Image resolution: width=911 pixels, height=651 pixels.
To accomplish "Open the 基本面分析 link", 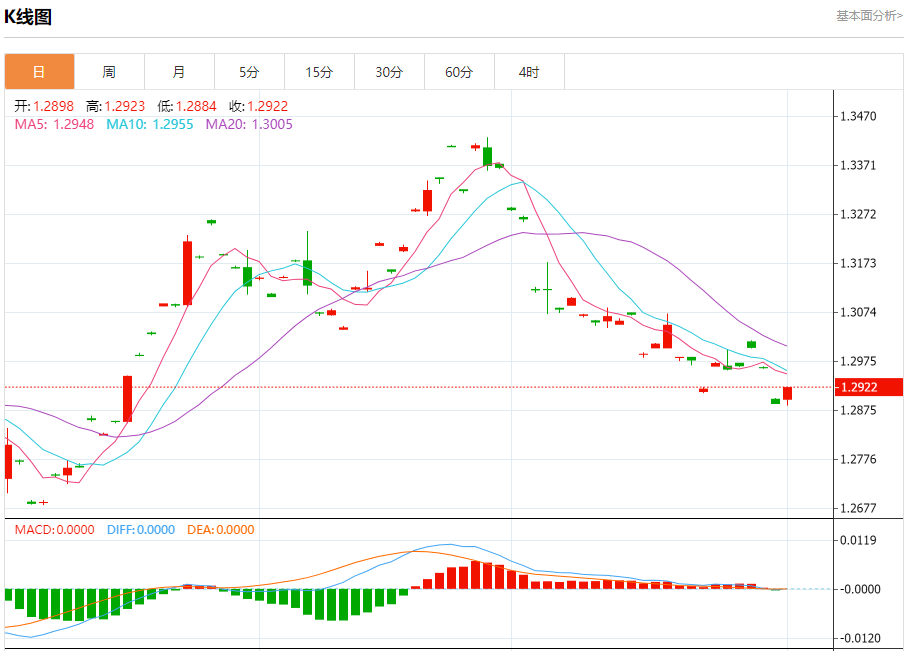I will point(868,16).
